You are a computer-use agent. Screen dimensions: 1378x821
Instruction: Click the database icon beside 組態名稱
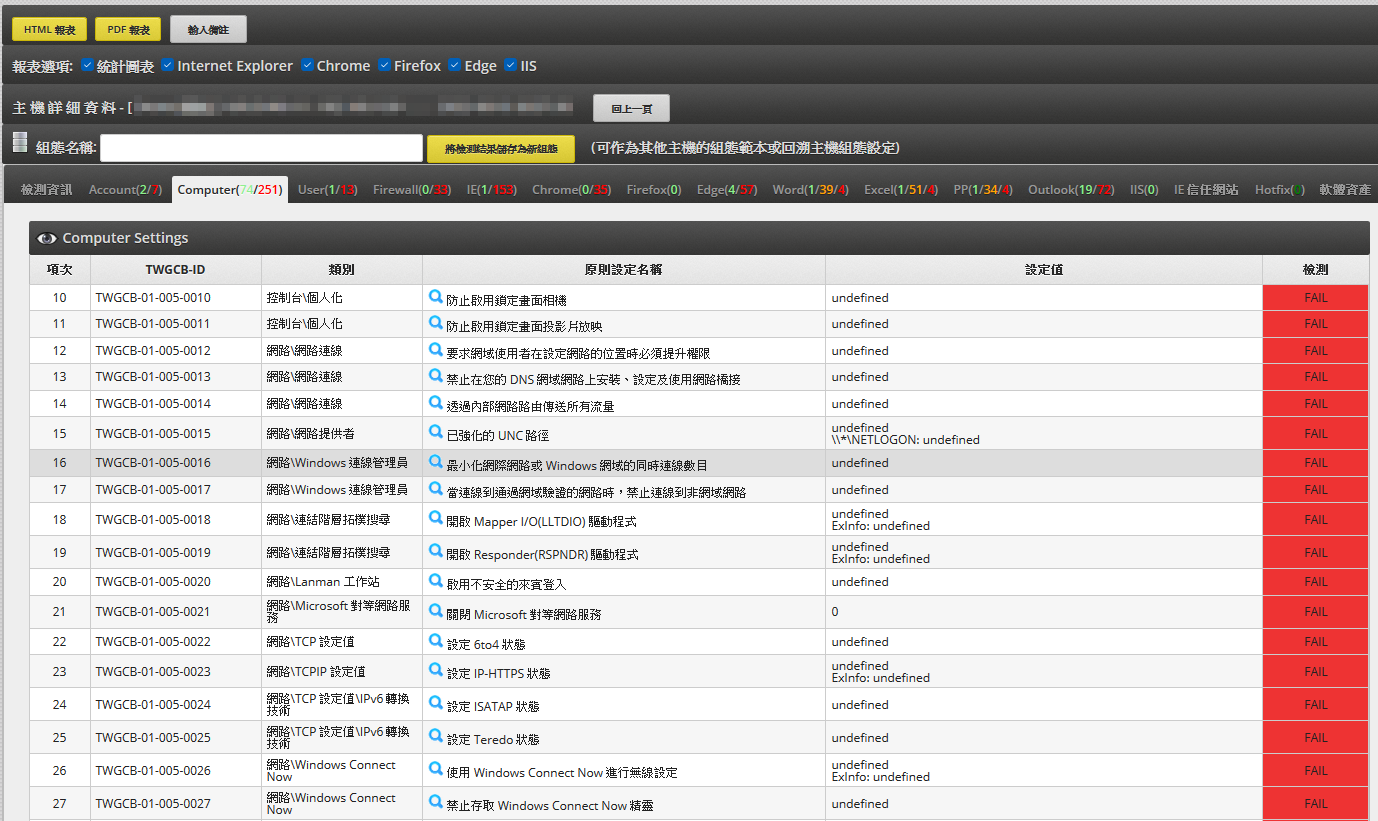20,144
